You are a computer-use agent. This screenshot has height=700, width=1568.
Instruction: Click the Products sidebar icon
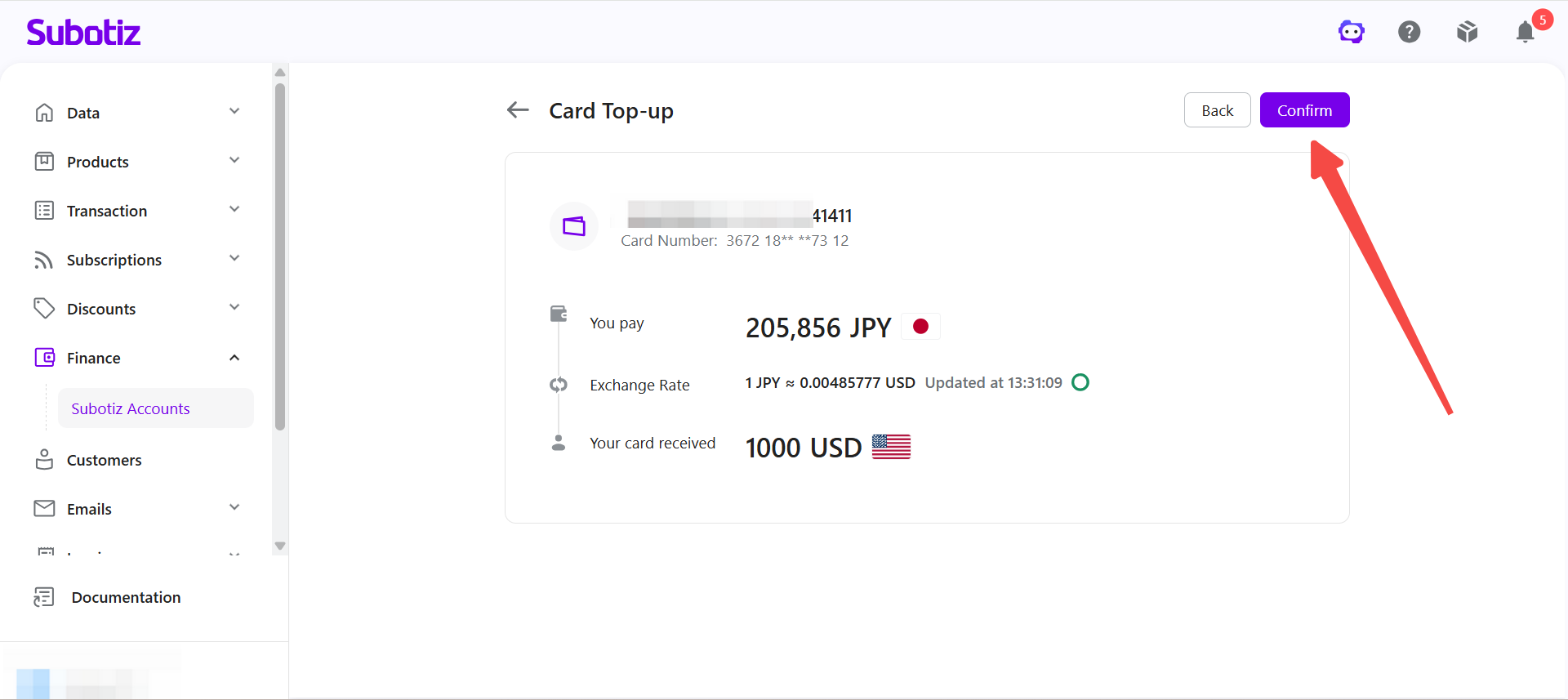pos(44,162)
